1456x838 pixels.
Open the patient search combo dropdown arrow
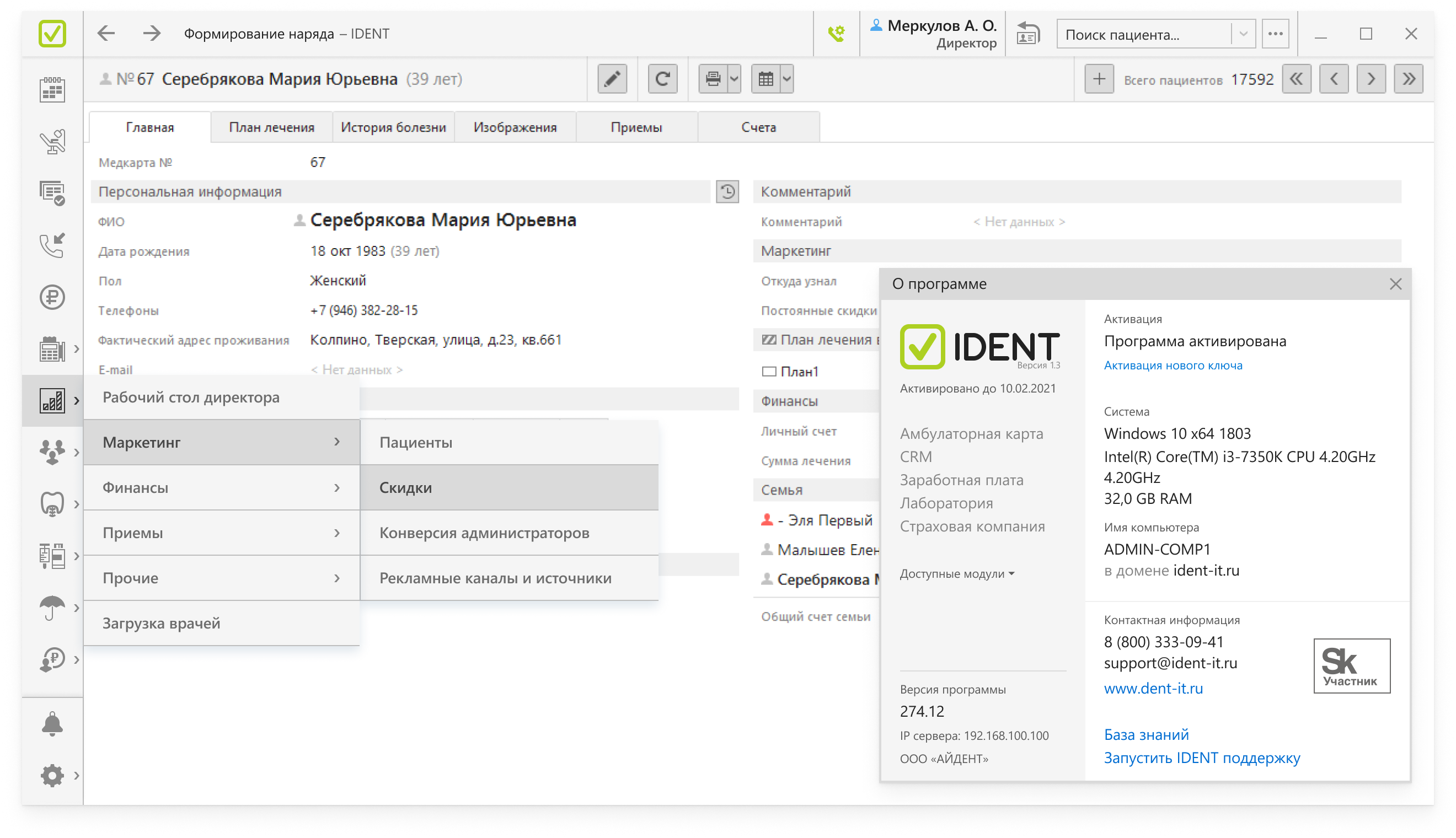click(x=1243, y=34)
